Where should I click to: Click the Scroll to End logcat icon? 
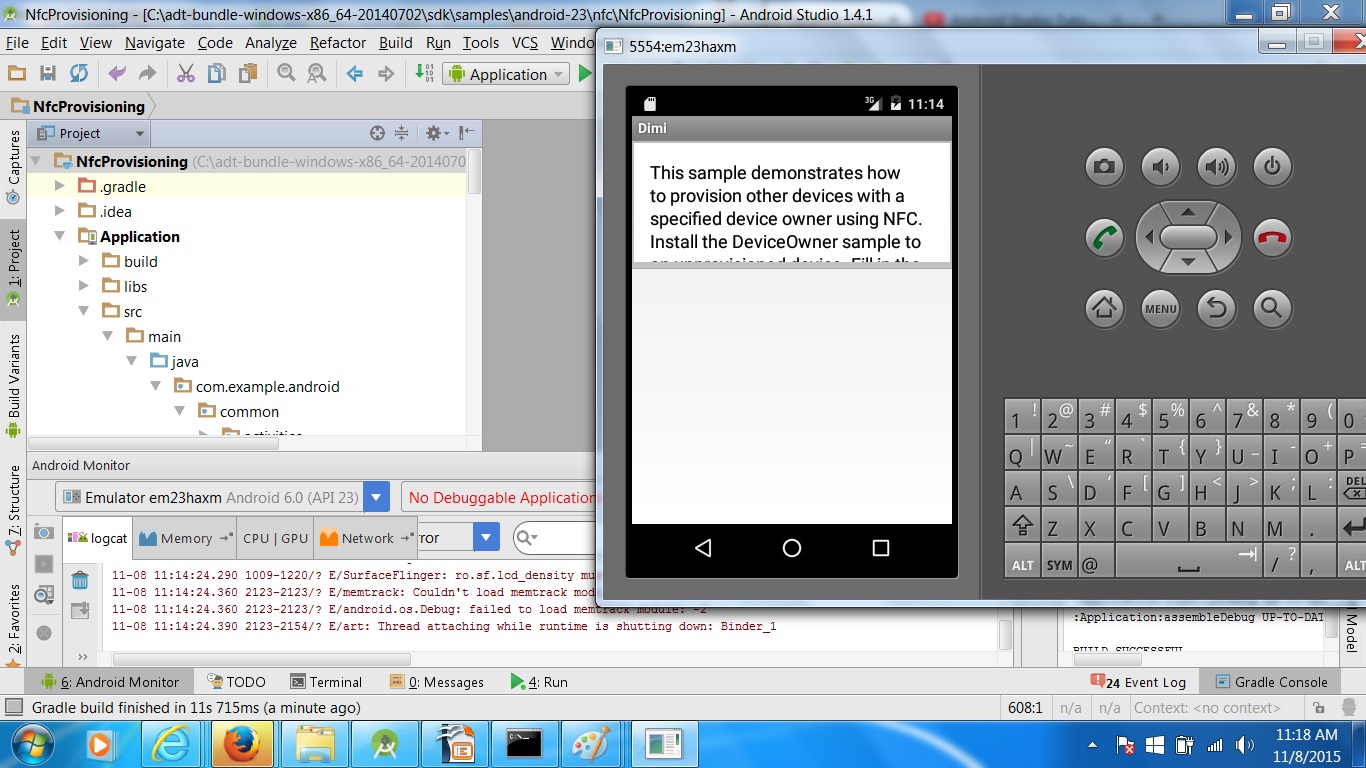click(80, 610)
